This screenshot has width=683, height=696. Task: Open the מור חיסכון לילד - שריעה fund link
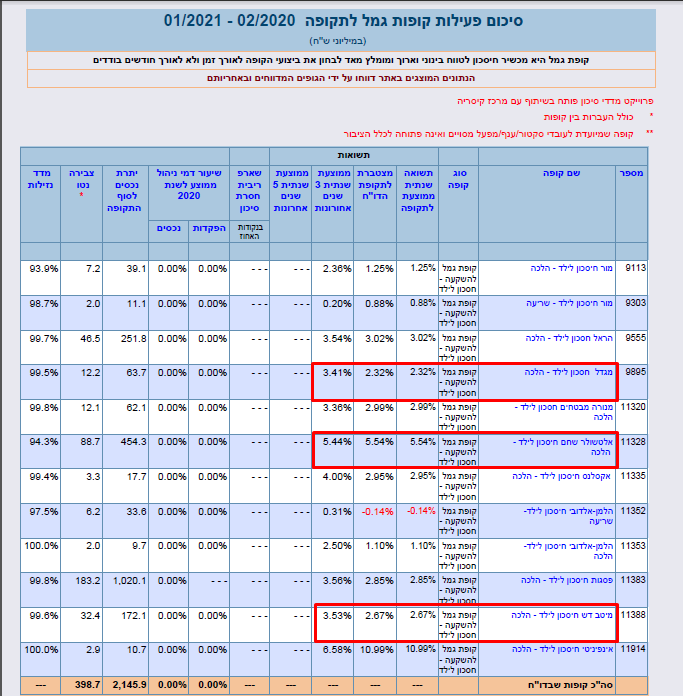pos(568,303)
